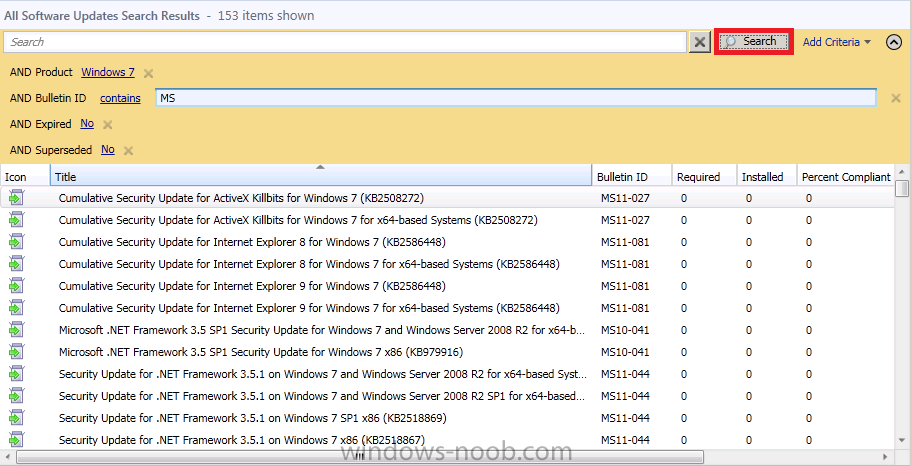Click the vertical scrollbar up arrow

(903, 172)
